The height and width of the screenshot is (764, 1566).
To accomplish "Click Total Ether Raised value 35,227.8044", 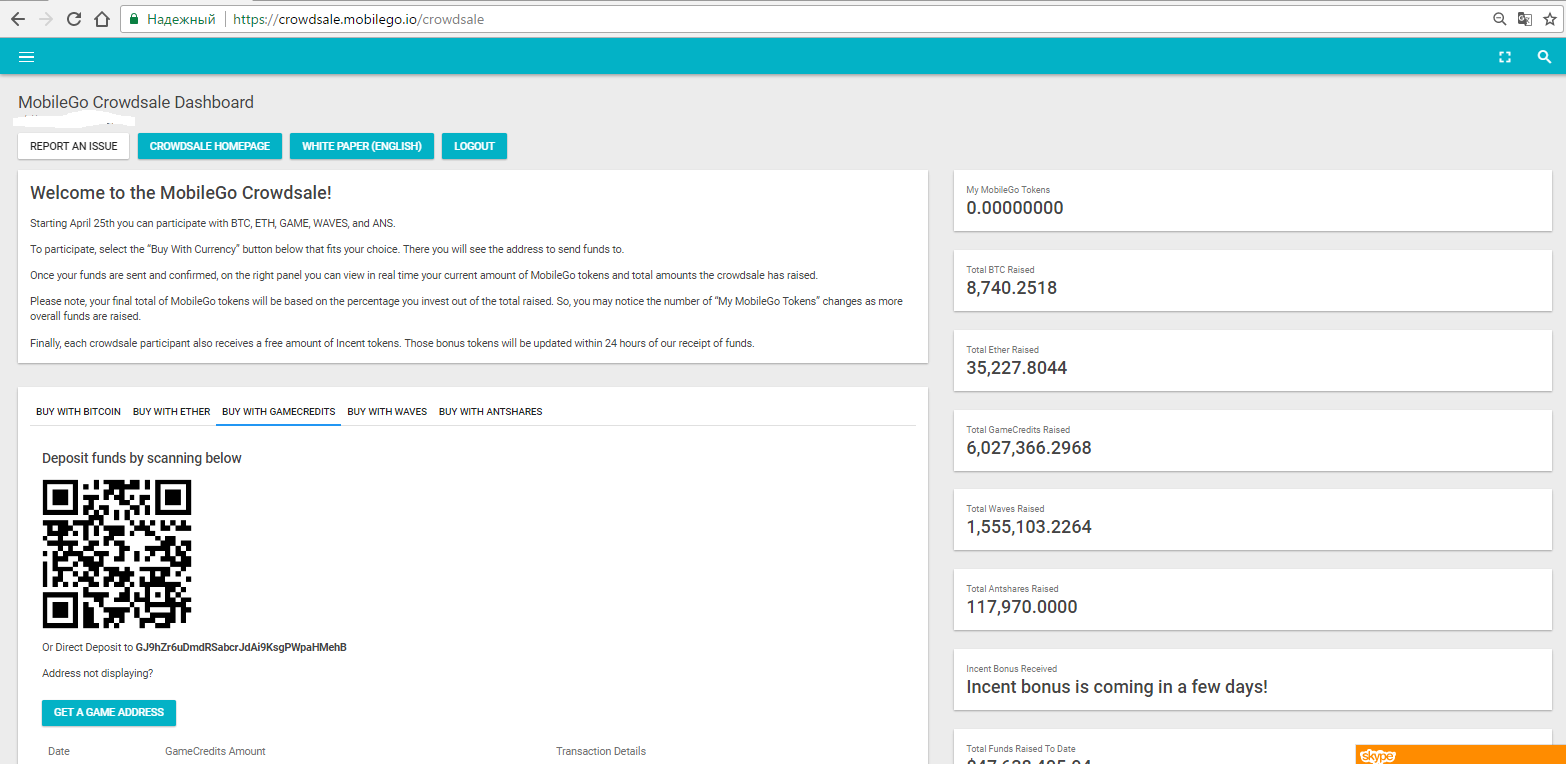I will [1016, 368].
